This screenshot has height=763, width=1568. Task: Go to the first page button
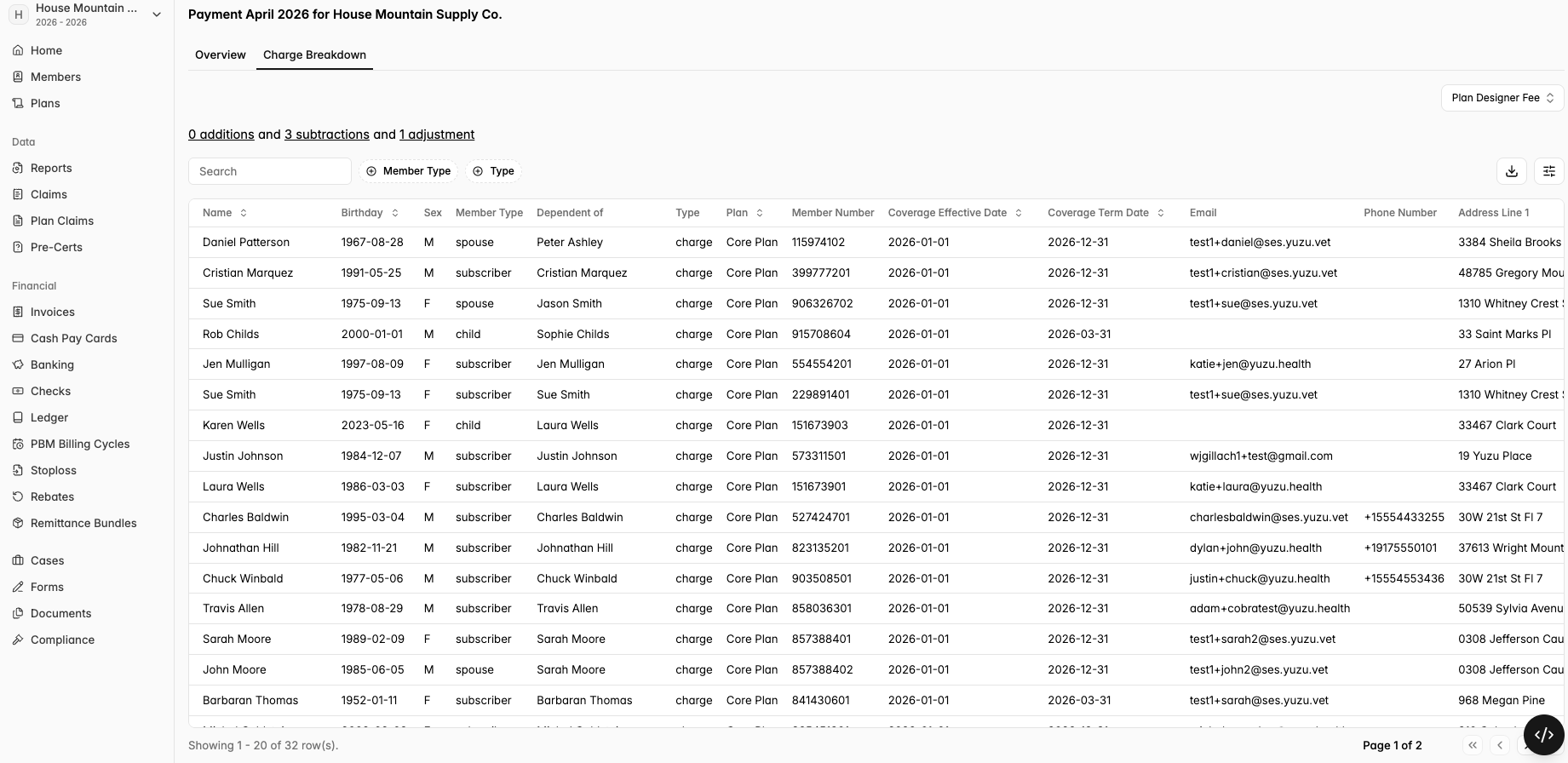click(x=1473, y=745)
